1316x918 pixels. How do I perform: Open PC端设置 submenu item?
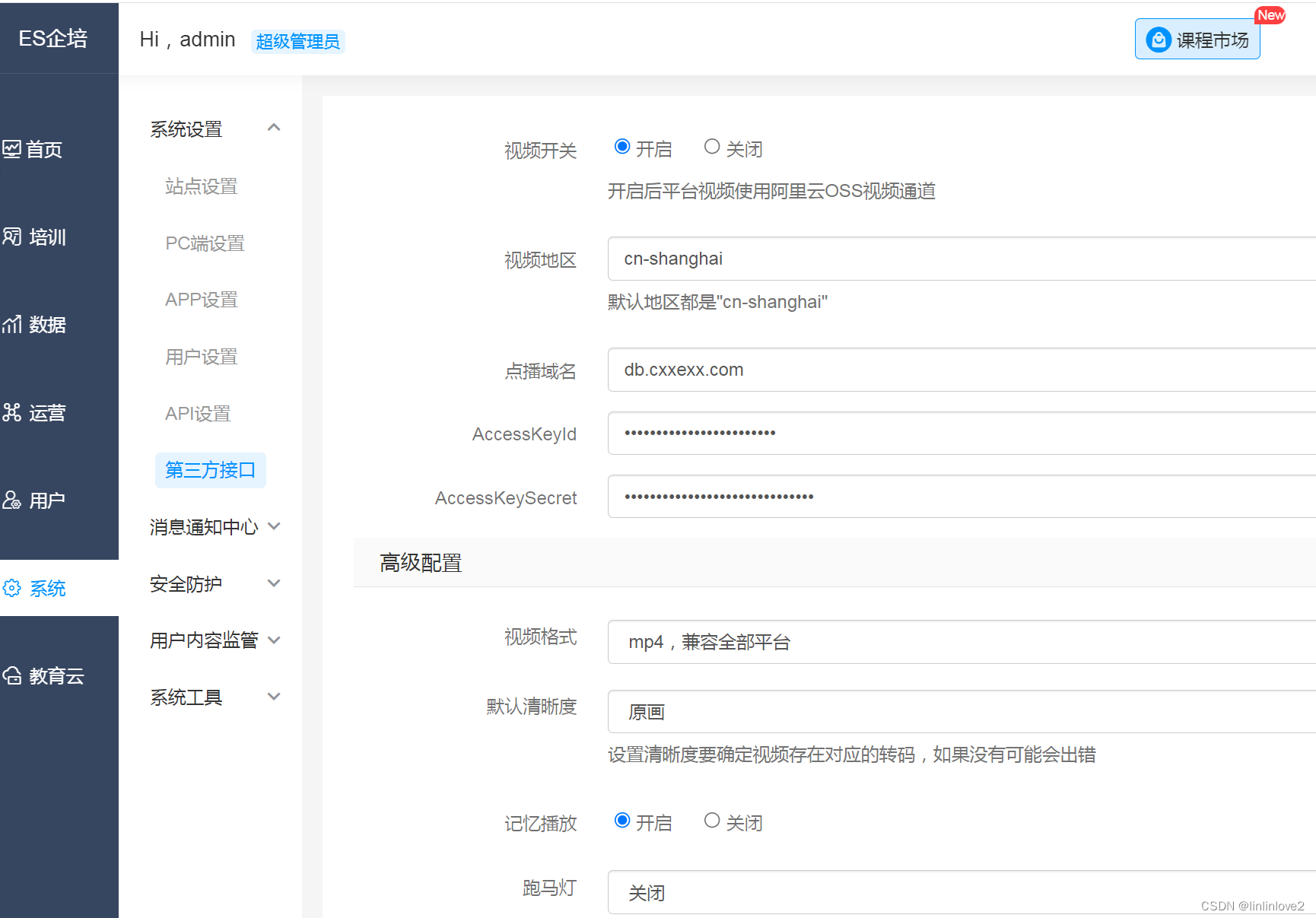[x=205, y=243]
